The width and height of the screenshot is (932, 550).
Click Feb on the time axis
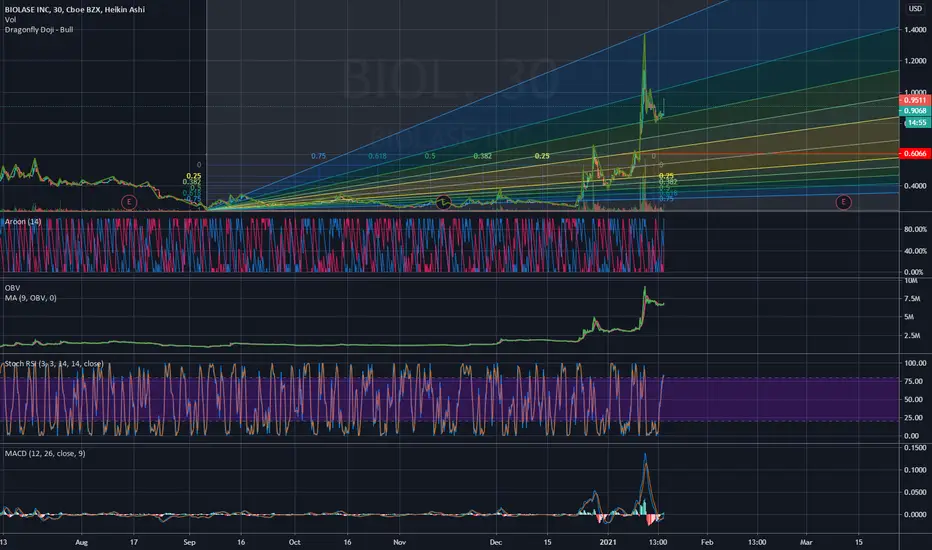tap(707, 542)
